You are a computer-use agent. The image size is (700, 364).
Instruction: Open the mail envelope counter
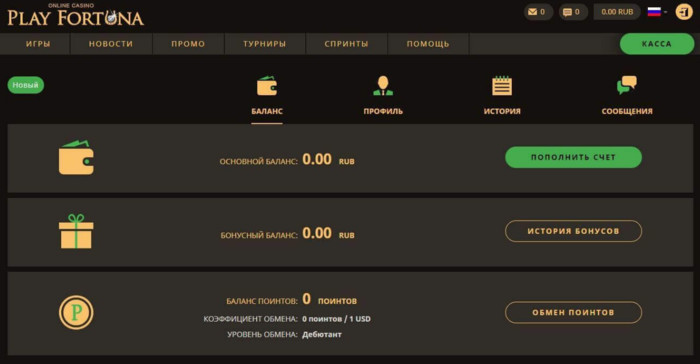pos(538,12)
